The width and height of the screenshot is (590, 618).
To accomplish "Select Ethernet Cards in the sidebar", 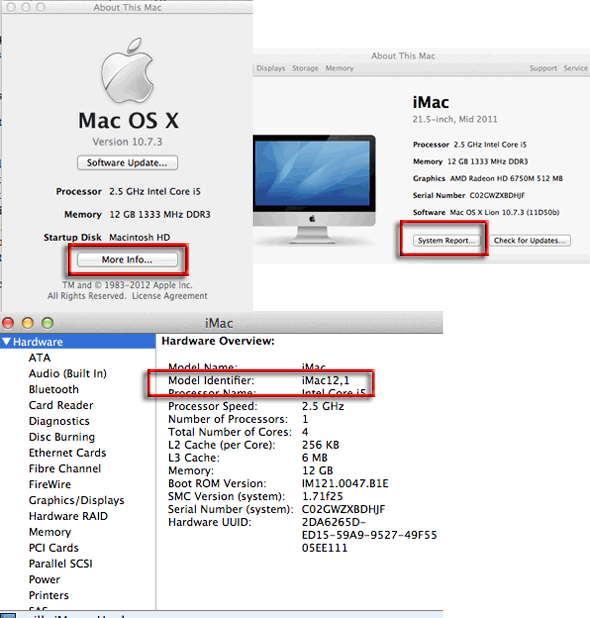I will click(67, 453).
